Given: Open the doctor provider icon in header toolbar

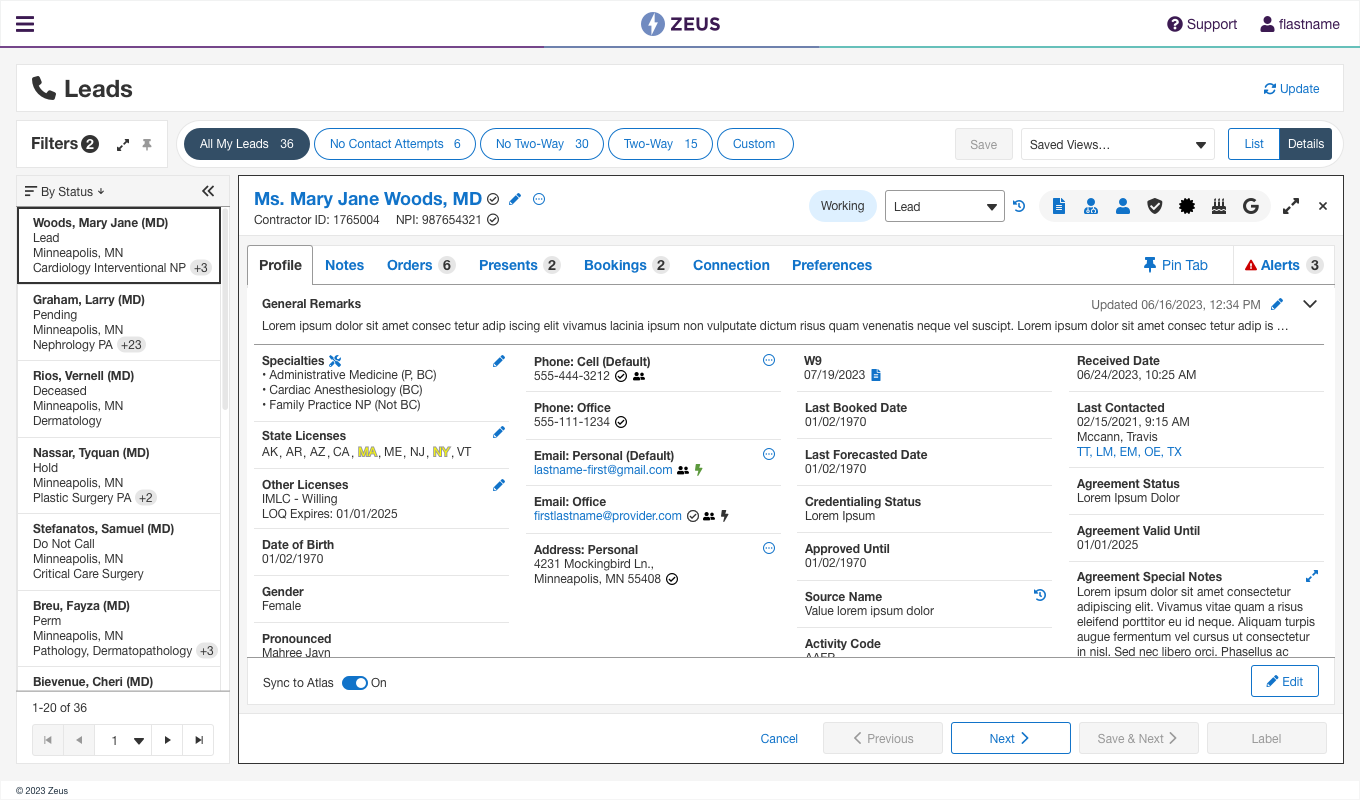Looking at the screenshot, I should (x=1091, y=206).
